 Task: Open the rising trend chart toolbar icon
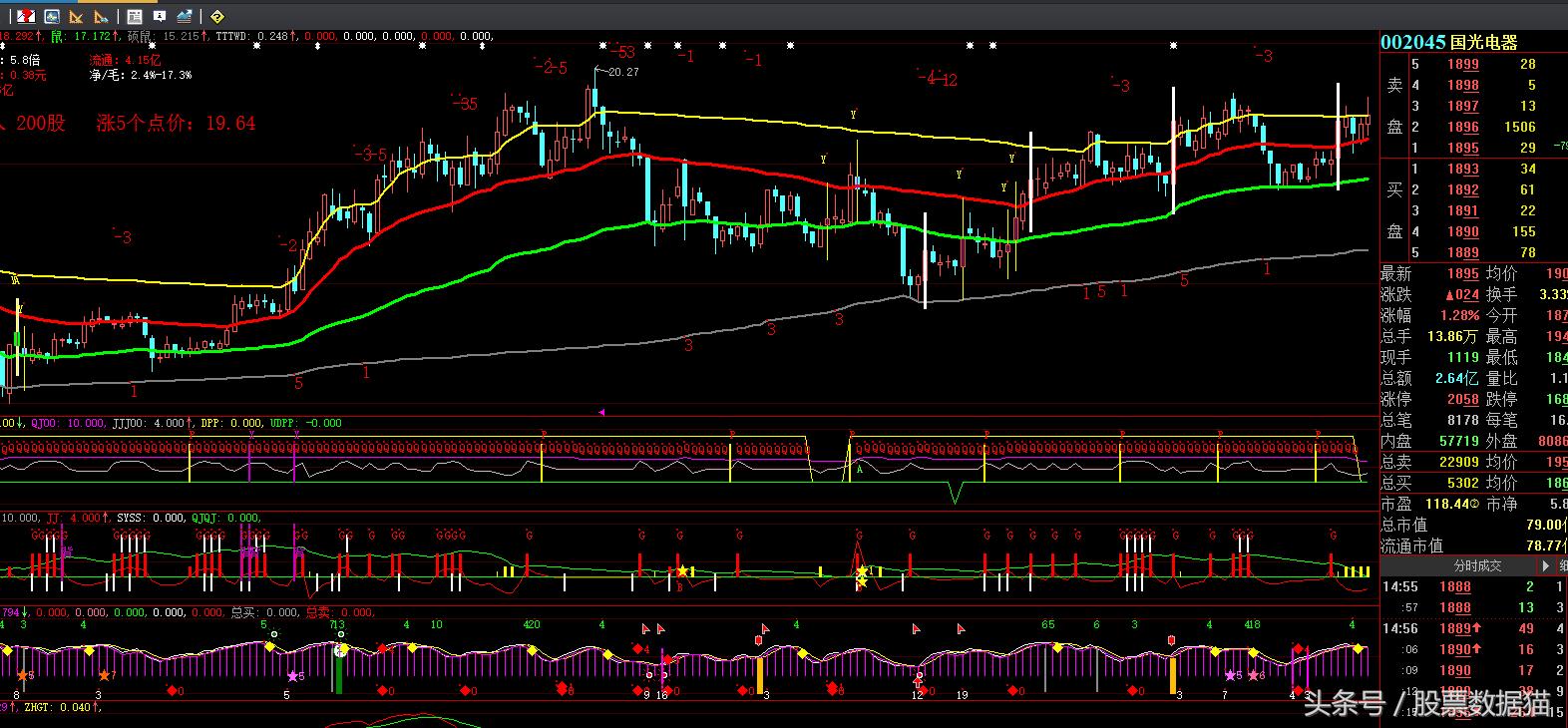pos(185,16)
